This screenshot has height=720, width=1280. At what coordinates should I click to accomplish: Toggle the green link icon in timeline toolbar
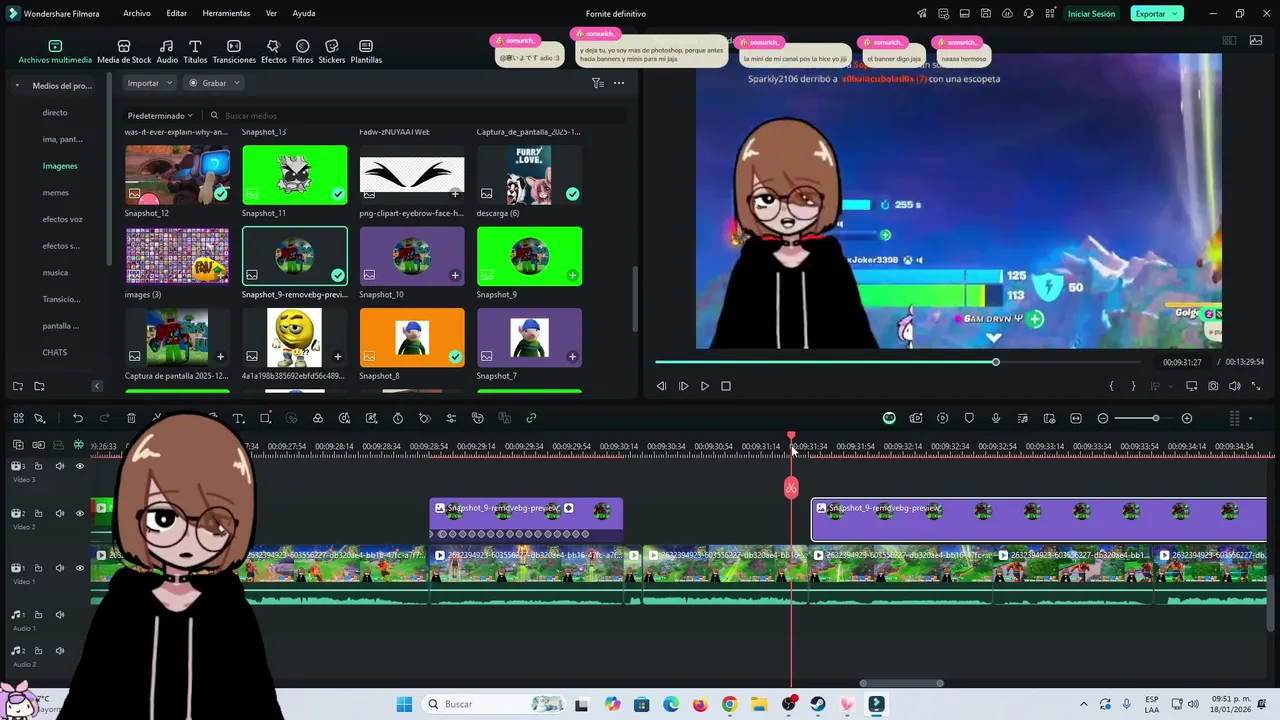(531, 418)
